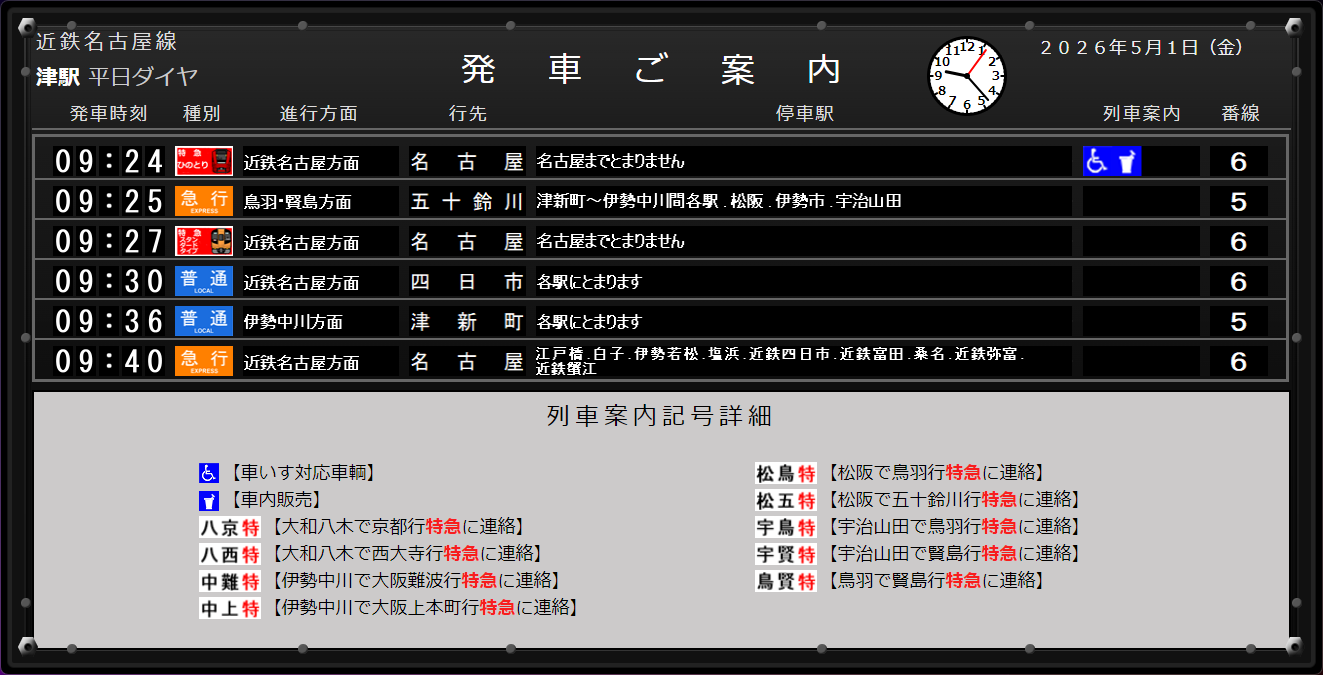
Task: Click the 鳥羽・賢島方面 direction
Action: 298,202
